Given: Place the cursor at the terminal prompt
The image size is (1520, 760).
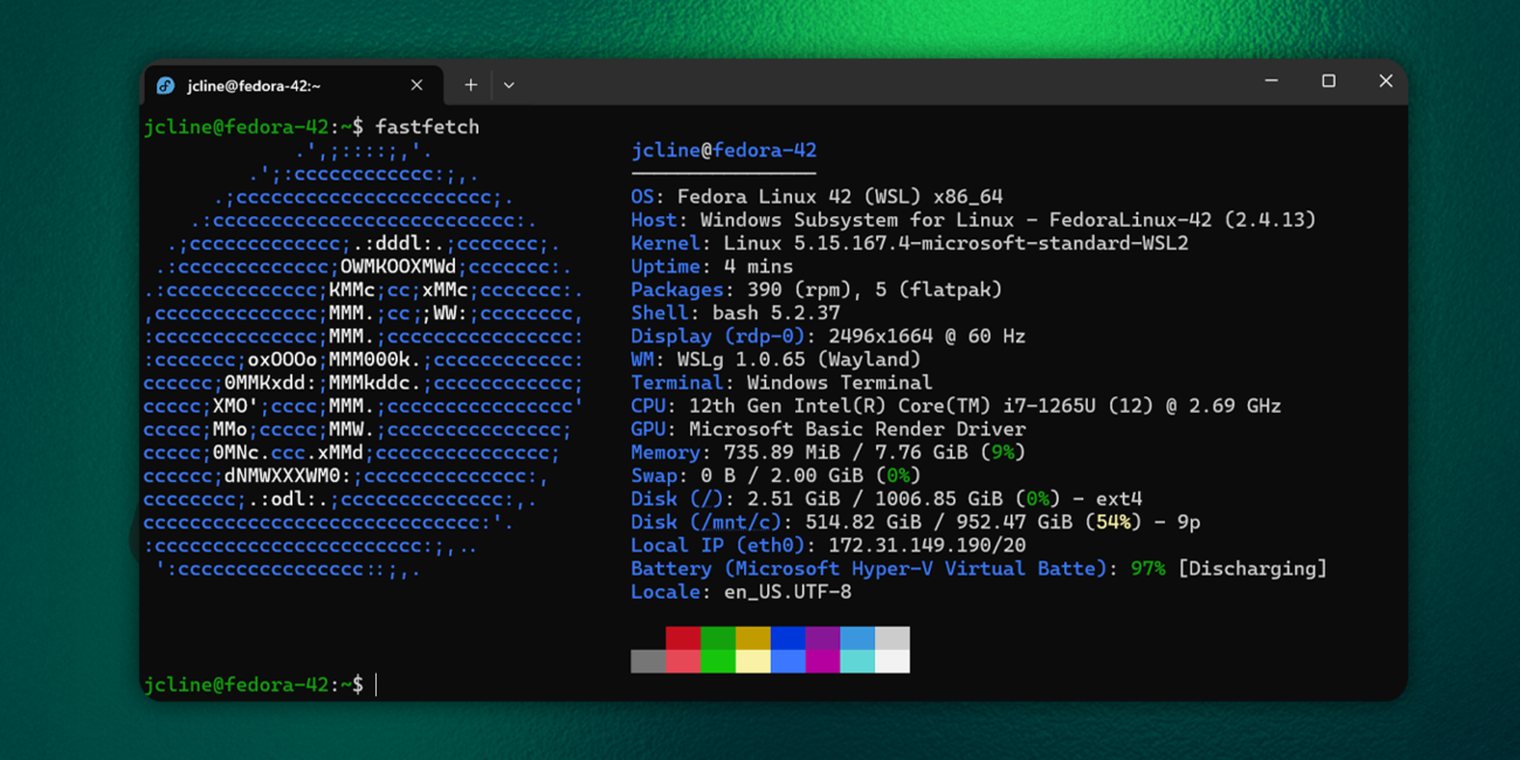Looking at the screenshot, I should pos(376,684).
